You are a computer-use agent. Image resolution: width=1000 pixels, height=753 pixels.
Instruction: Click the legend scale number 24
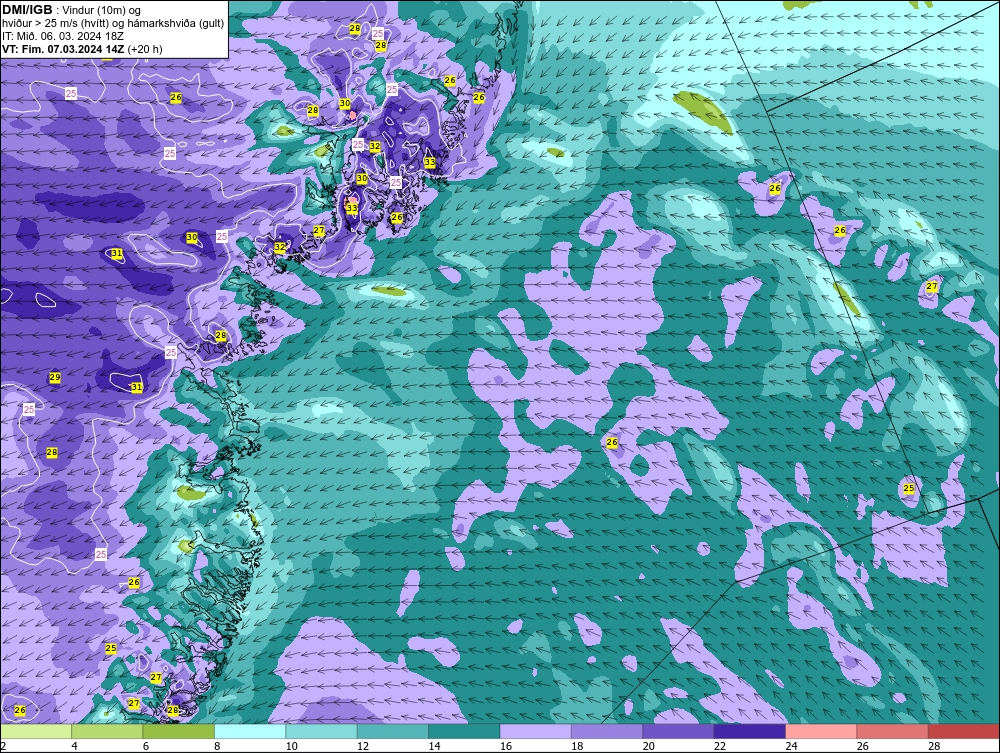point(791,746)
